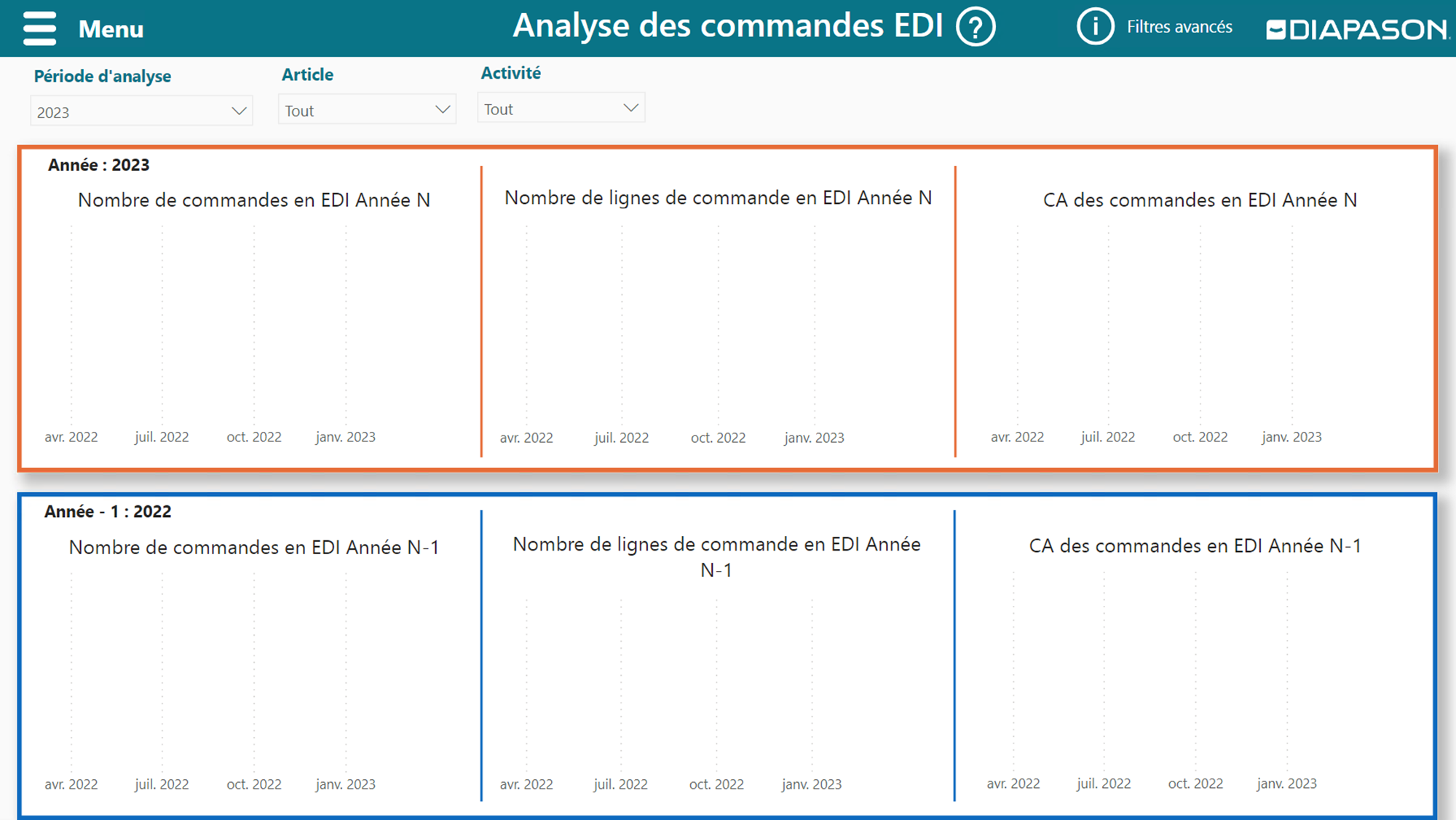The width and height of the screenshot is (1456, 820).
Task: Click the Menu label
Action: pyautogui.click(x=111, y=29)
